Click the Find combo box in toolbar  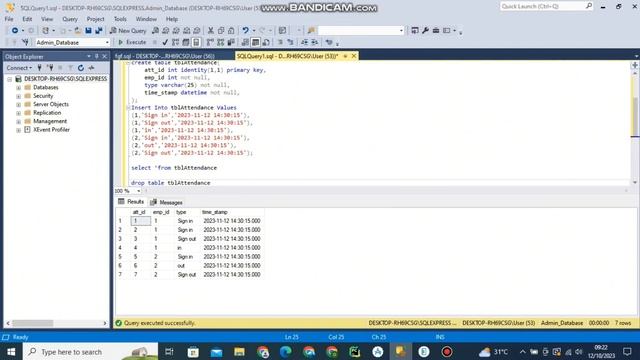click(361, 31)
